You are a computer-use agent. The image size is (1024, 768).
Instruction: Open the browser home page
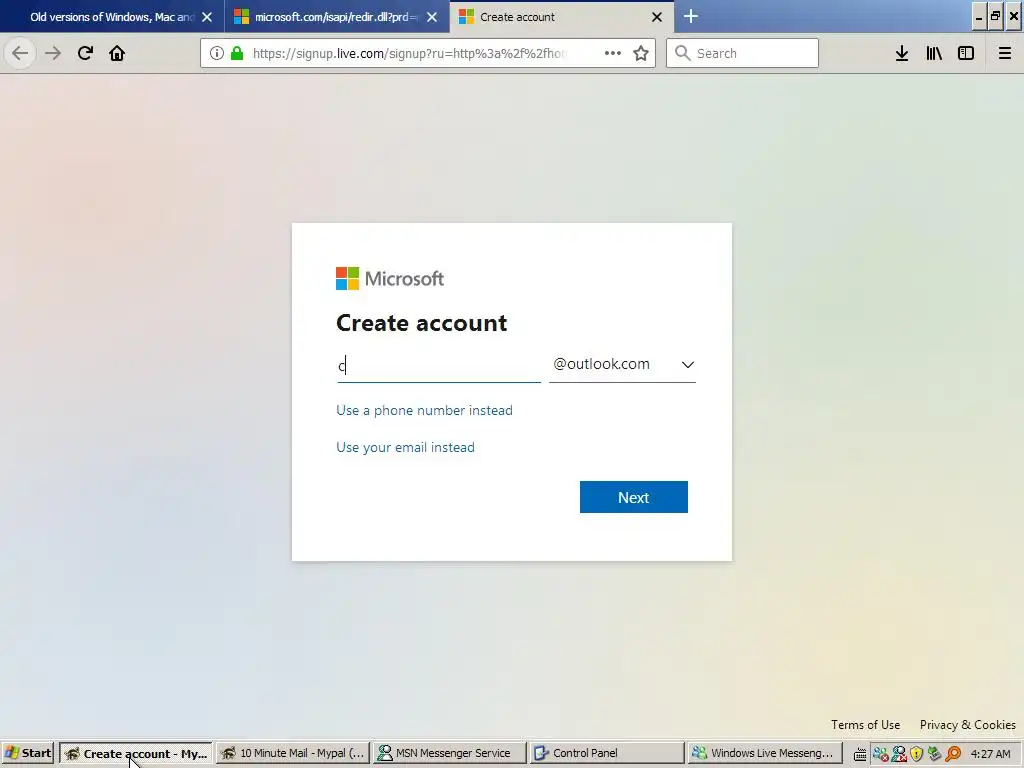click(117, 53)
